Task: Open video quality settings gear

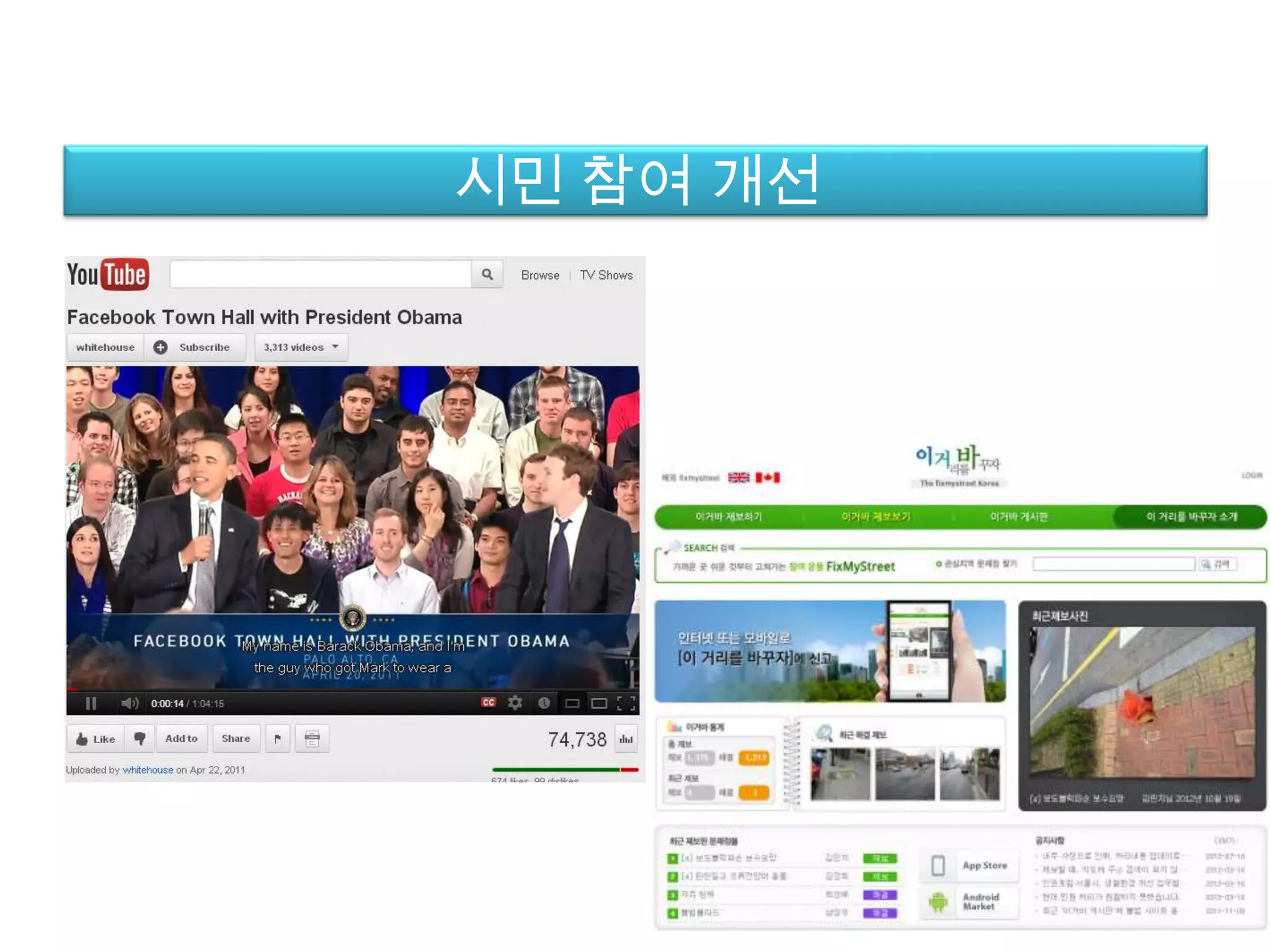Action: pos(515,703)
